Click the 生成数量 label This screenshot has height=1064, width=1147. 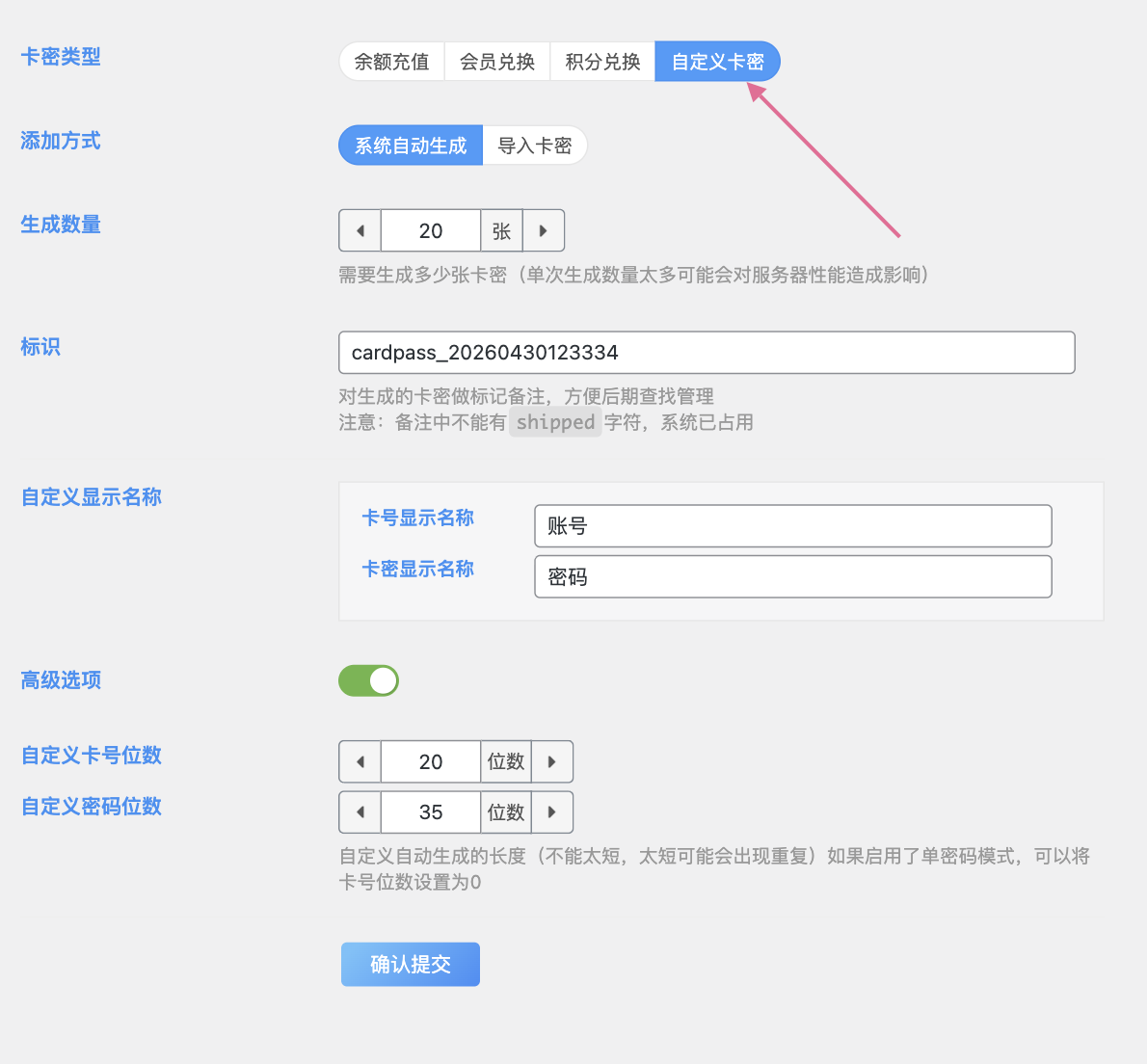point(61,225)
